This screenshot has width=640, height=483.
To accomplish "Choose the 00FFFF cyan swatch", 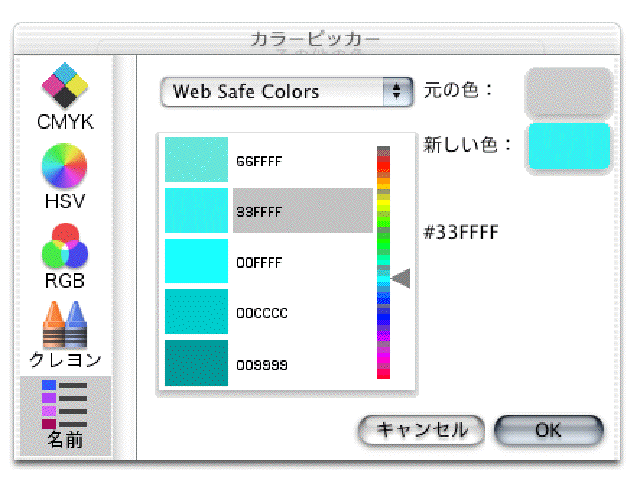I will click(x=196, y=262).
